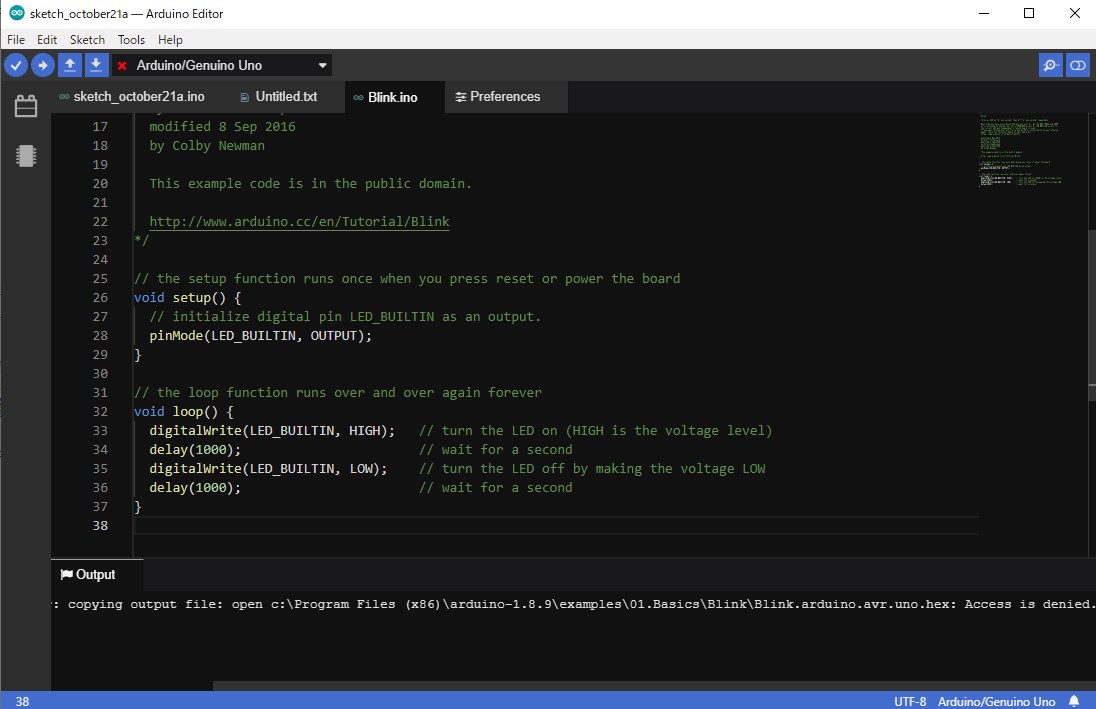Click the open sketch upload-arrow icon
The width and height of the screenshot is (1096, 709).
(x=70, y=65)
